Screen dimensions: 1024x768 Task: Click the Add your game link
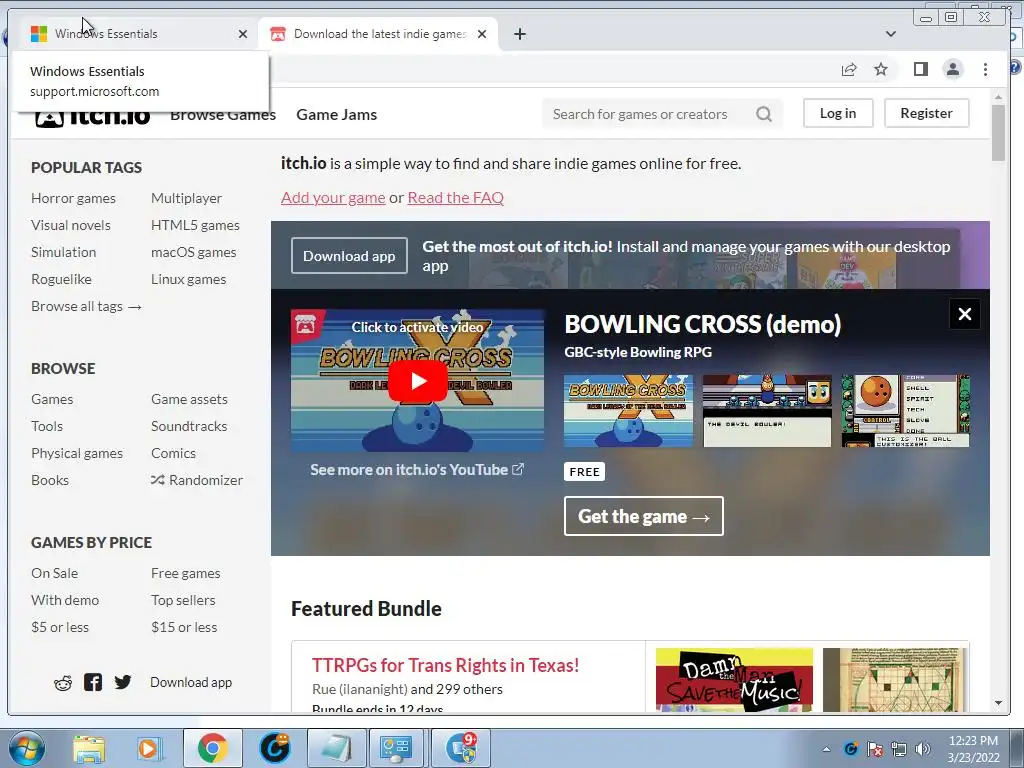click(x=333, y=197)
